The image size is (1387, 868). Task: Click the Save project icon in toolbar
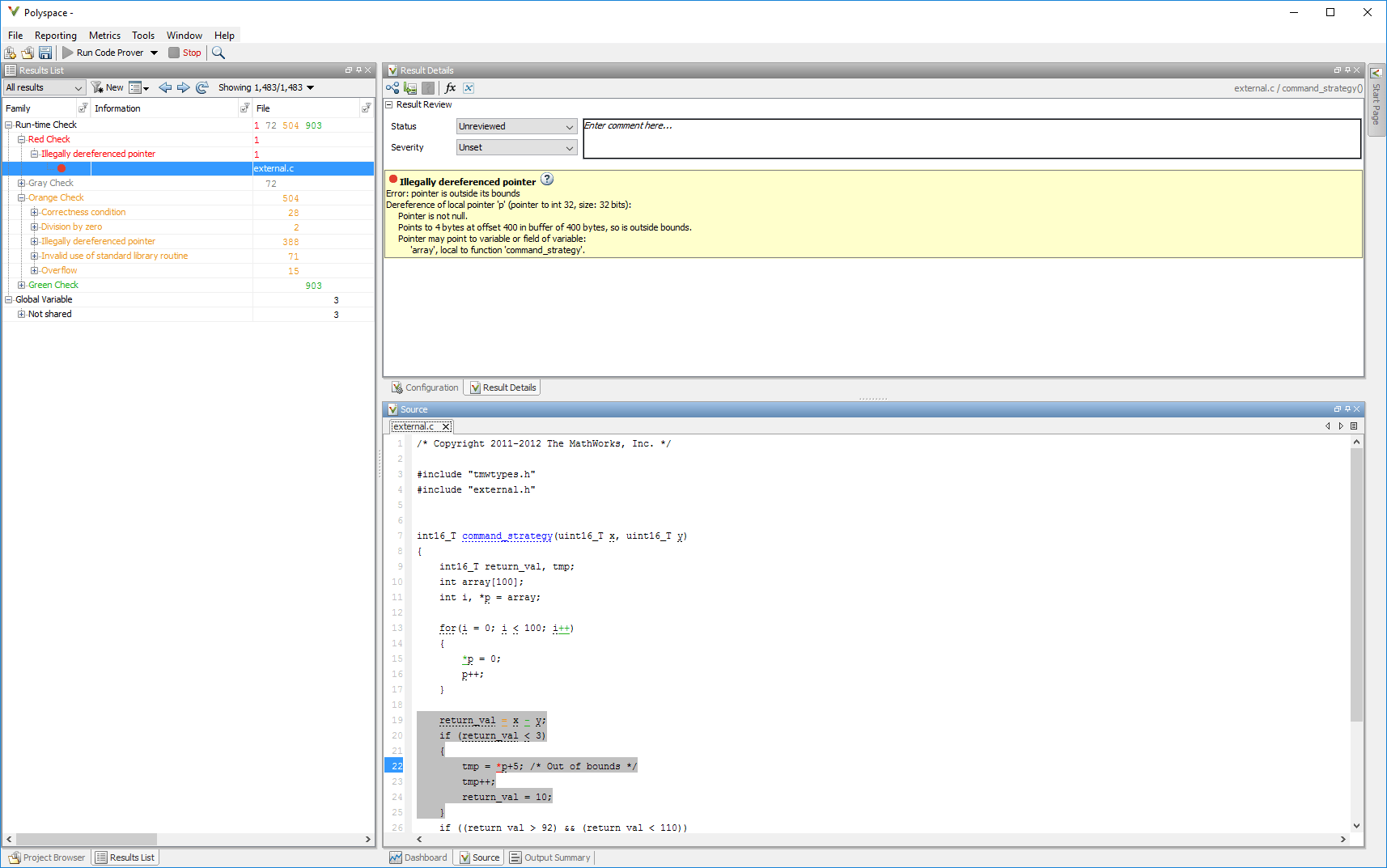tap(45, 53)
